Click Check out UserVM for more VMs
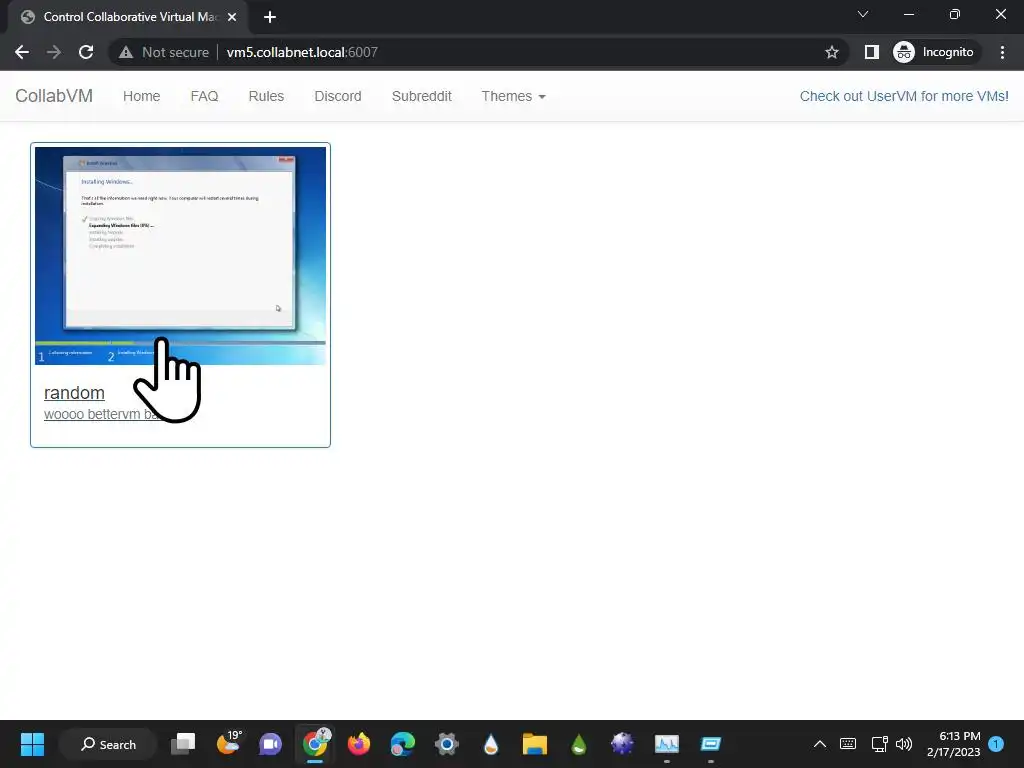 pos(904,96)
